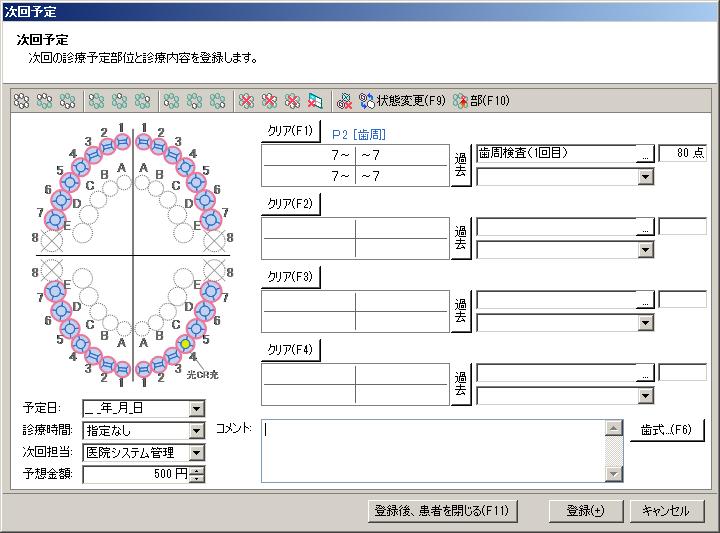The image size is (720, 533).
Task: Click the upper-right quadrant teeth selection icon
Action: [x=142, y=101]
